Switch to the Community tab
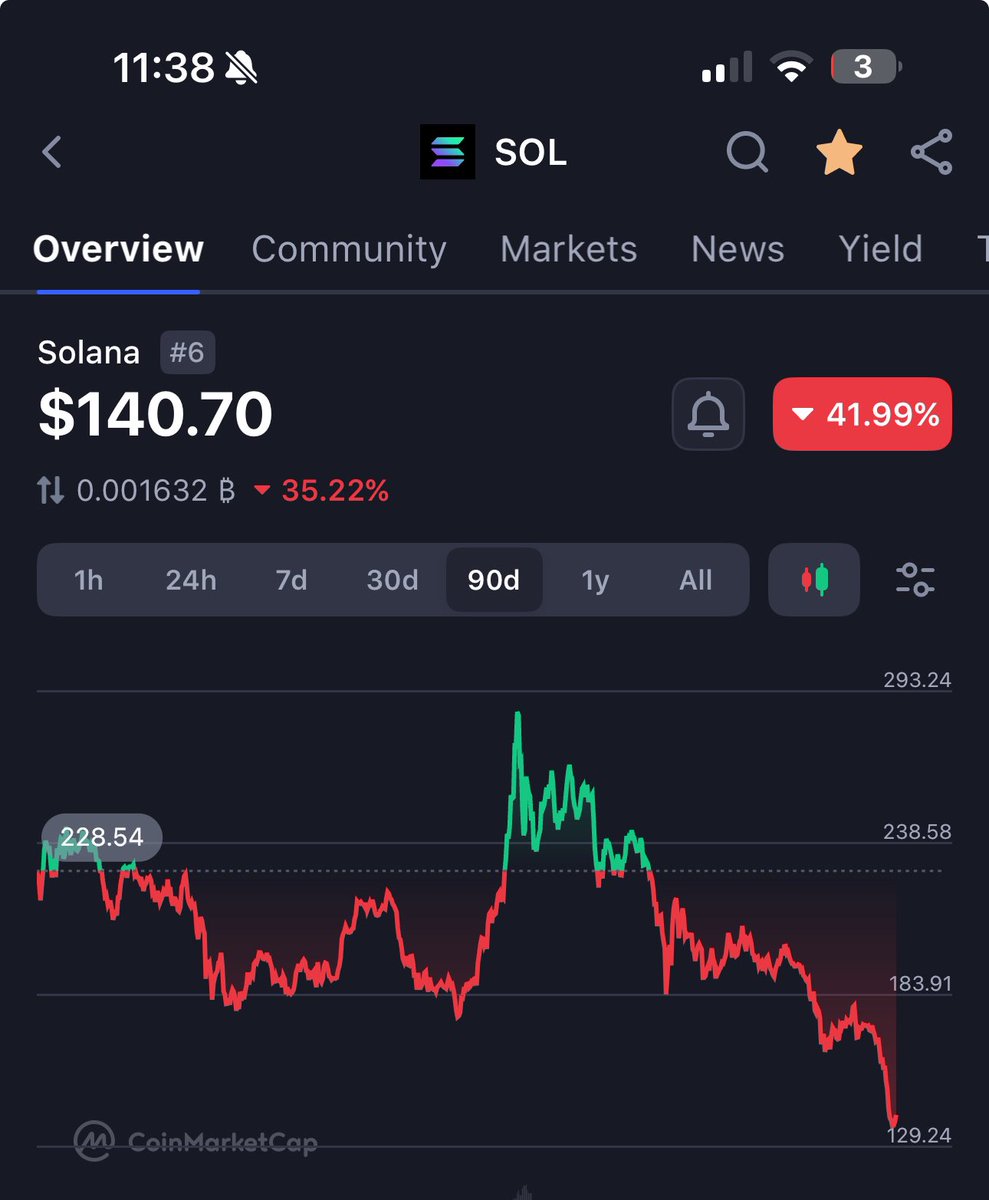Image resolution: width=989 pixels, height=1200 pixels. tap(349, 249)
